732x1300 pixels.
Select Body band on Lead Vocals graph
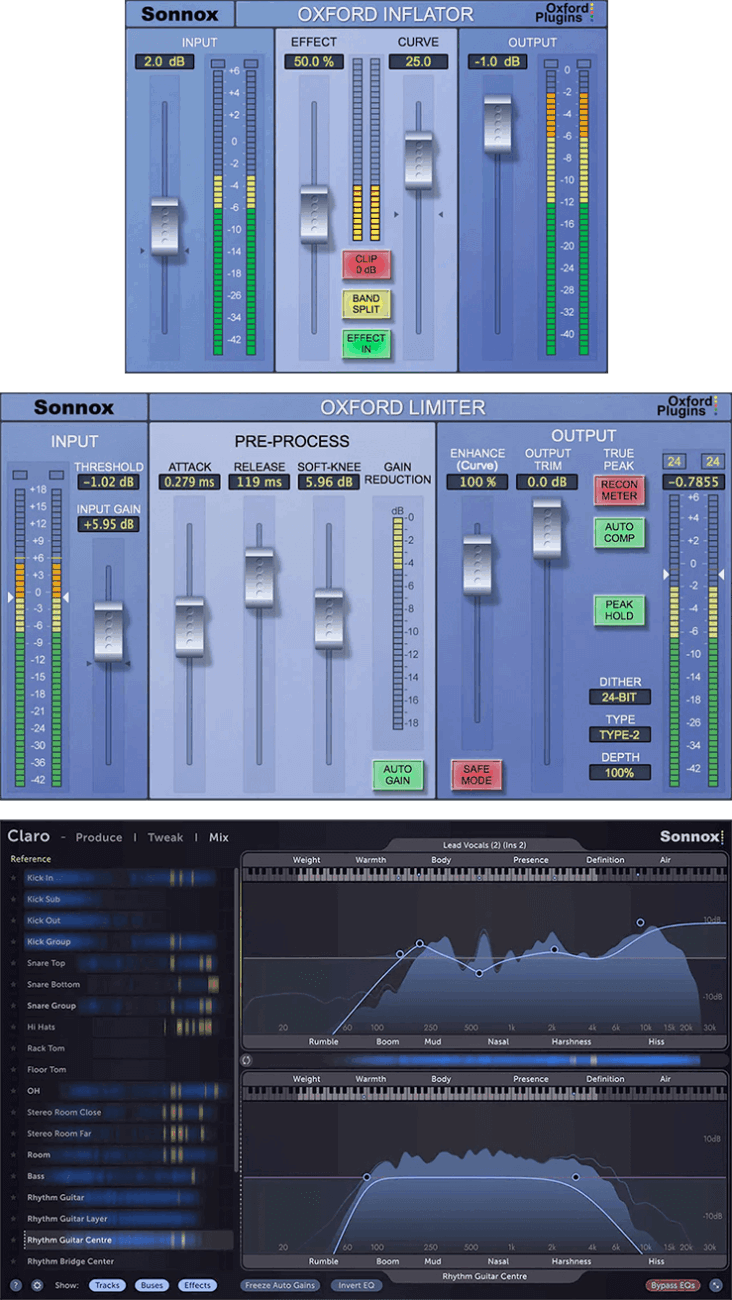pos(441,860)
